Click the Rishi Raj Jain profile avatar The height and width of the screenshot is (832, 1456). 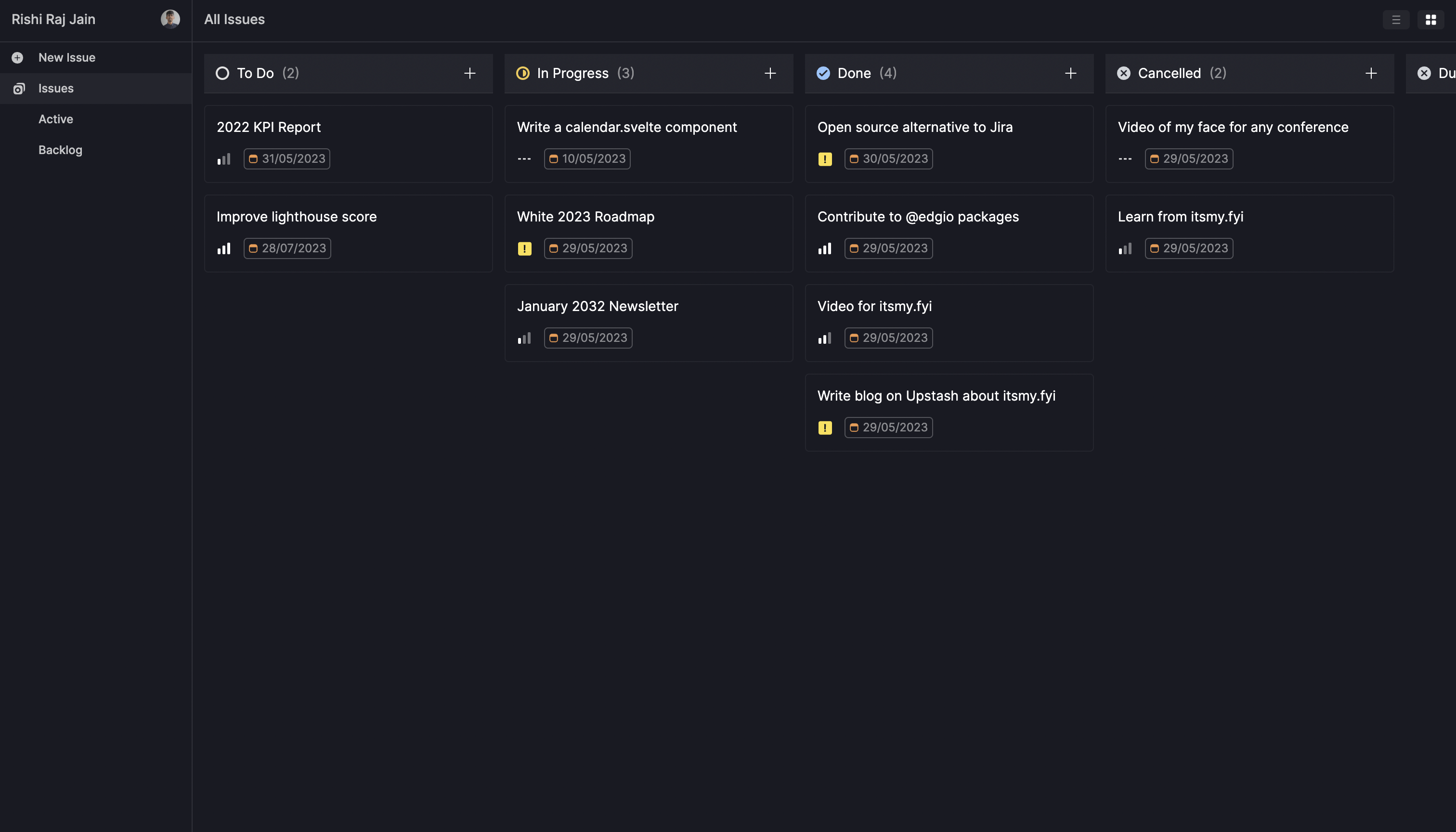pyautogui.click(x=169, y=18)
